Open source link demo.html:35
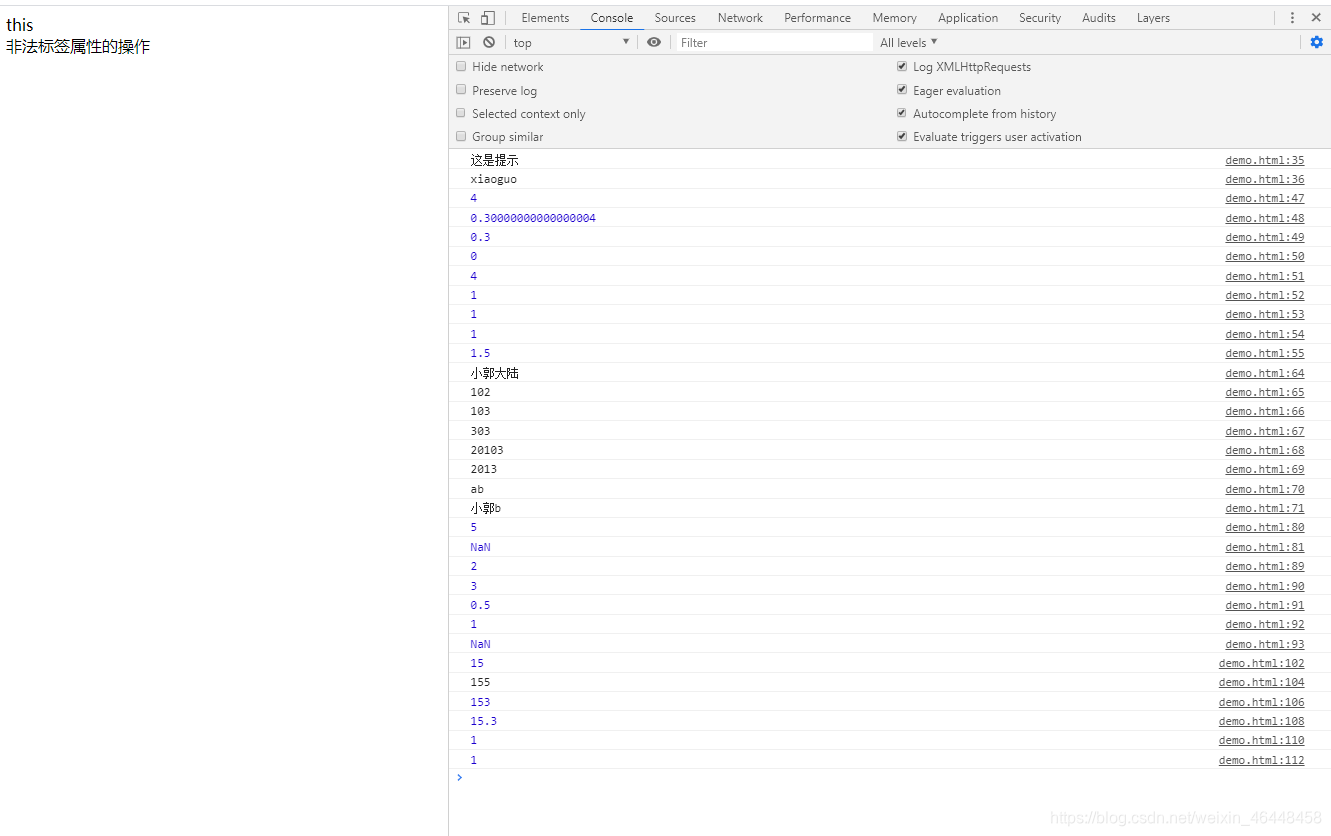 tap(1264, 160)
